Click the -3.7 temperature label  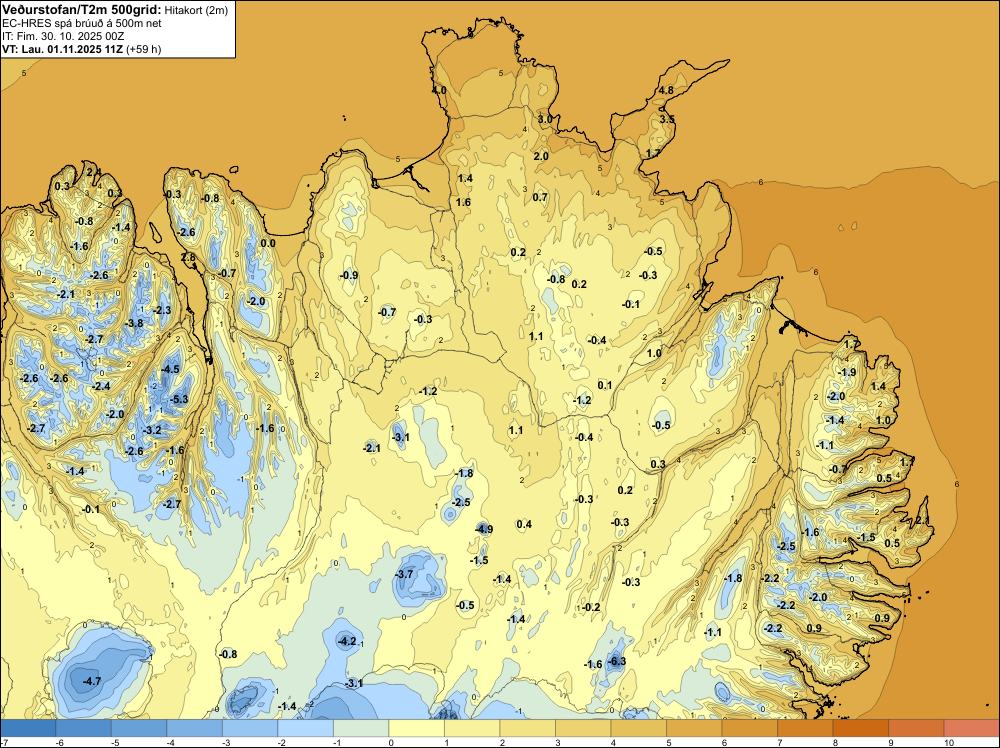point(404,574)
